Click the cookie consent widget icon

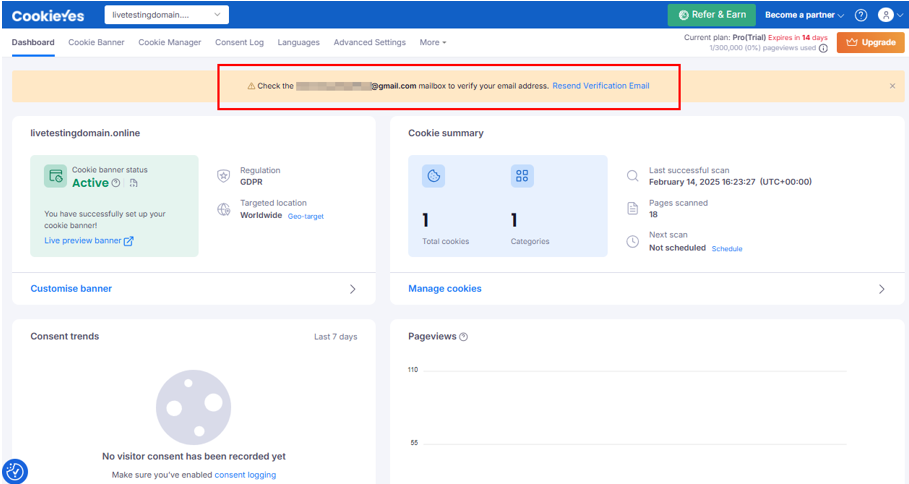coord(15,471)
